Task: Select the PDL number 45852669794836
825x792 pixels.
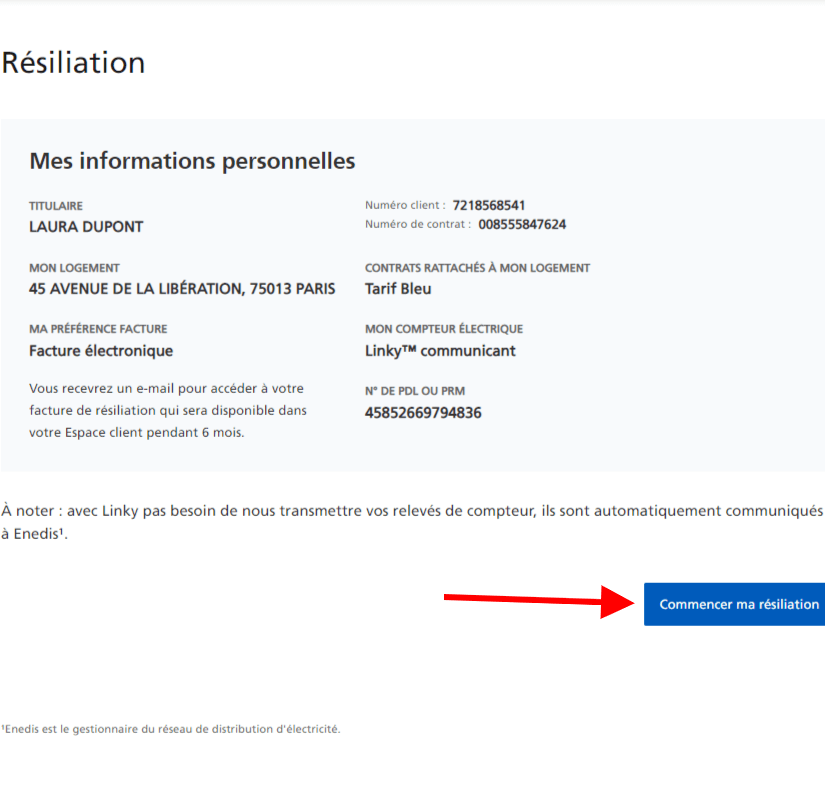Action: point(423,412)
